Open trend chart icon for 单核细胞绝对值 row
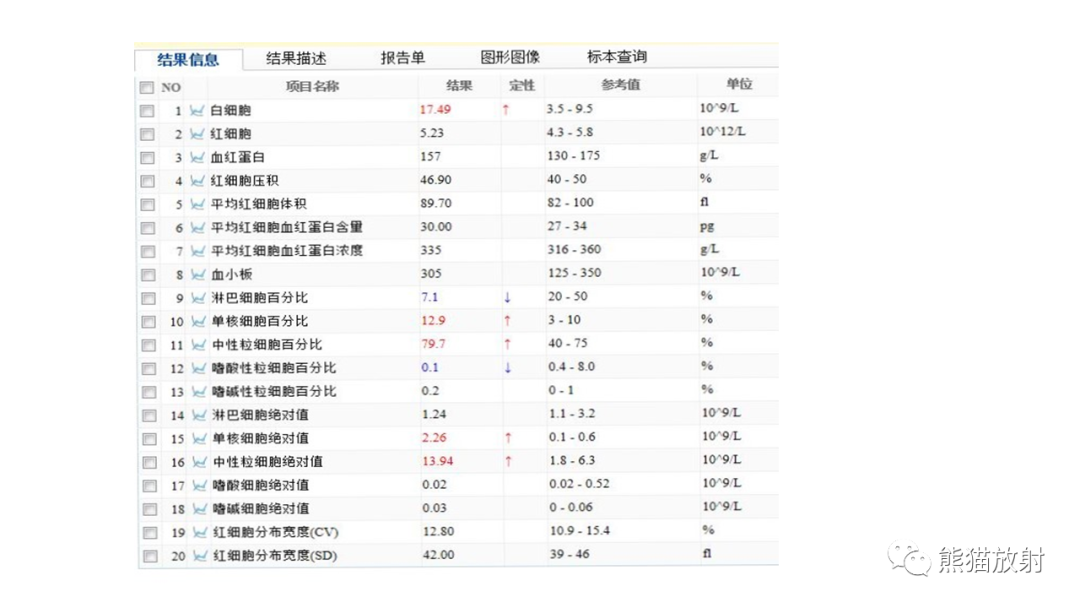This screenshot has width=1080, height=608. click(200, 438)
